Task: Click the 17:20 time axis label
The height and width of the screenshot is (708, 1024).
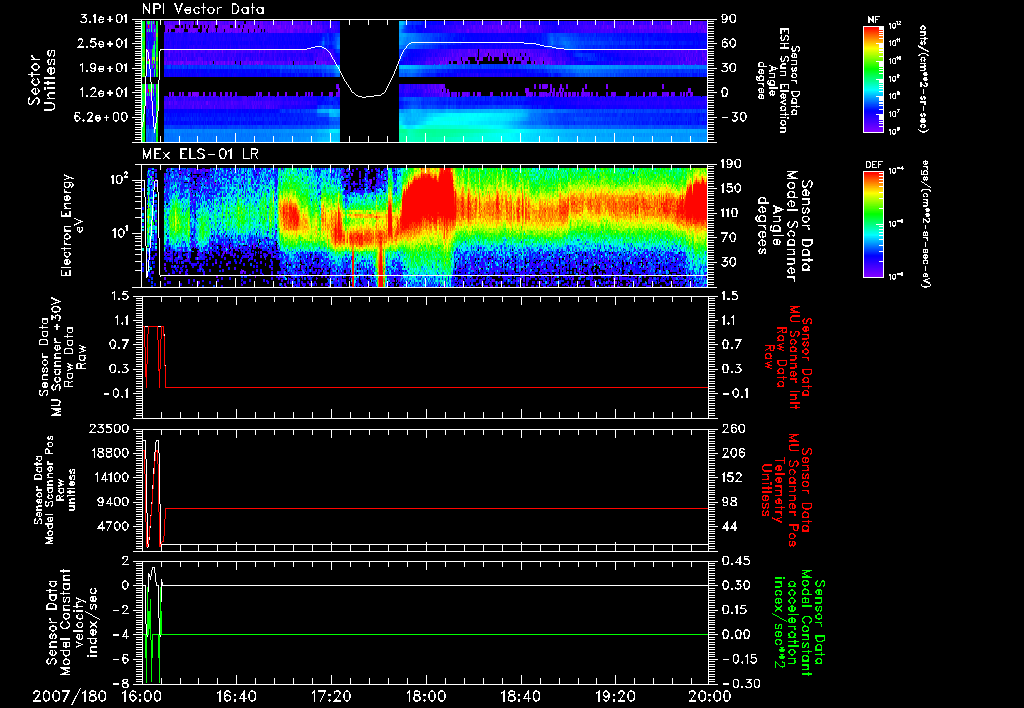Action: tap(331, 697)
